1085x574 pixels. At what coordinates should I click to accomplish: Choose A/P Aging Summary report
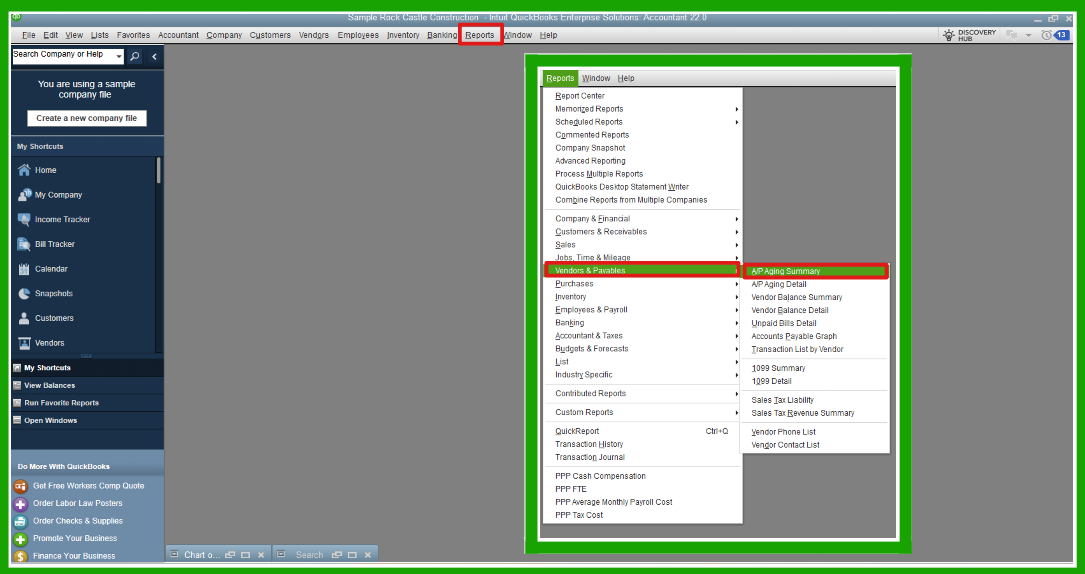(x=815, y=271)
